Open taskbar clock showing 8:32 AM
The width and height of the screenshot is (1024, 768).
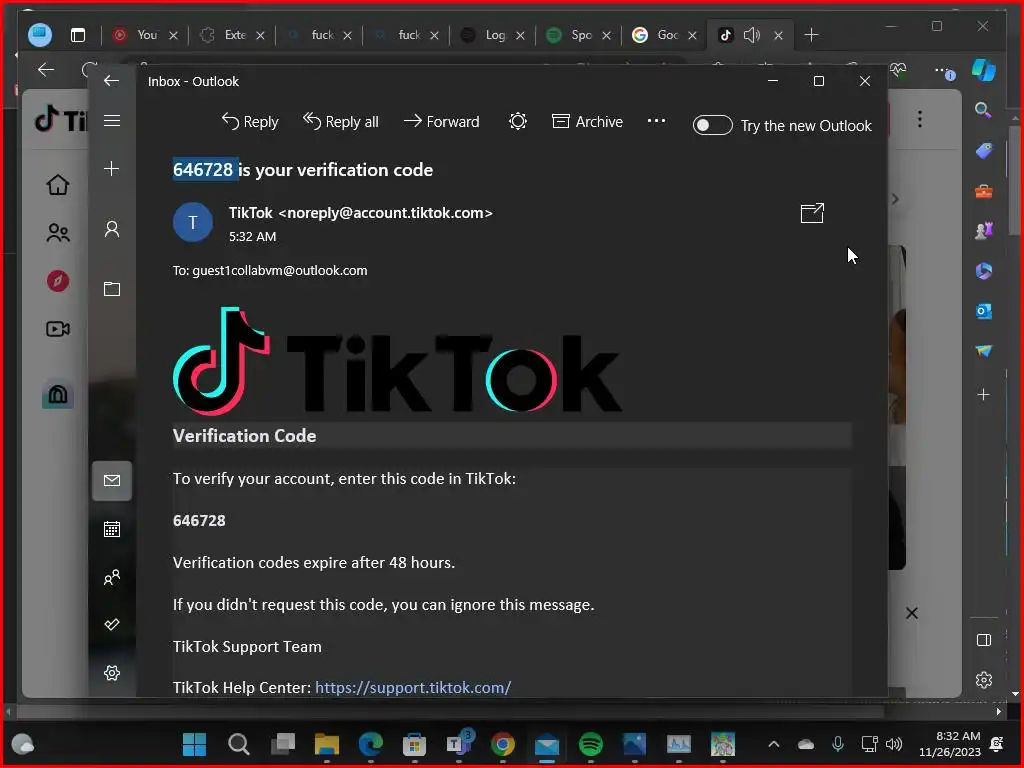(x=950, y=744)
